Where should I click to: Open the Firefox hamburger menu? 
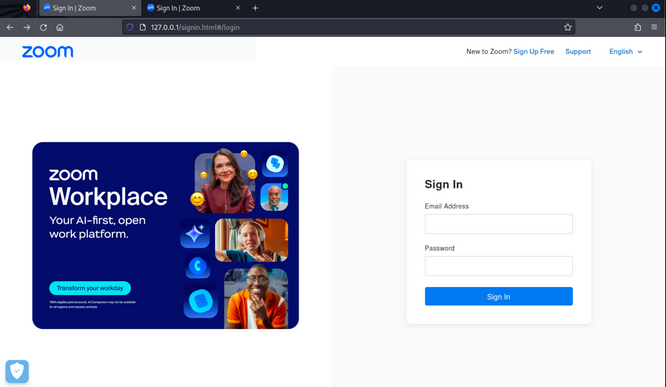pos(654,27)
